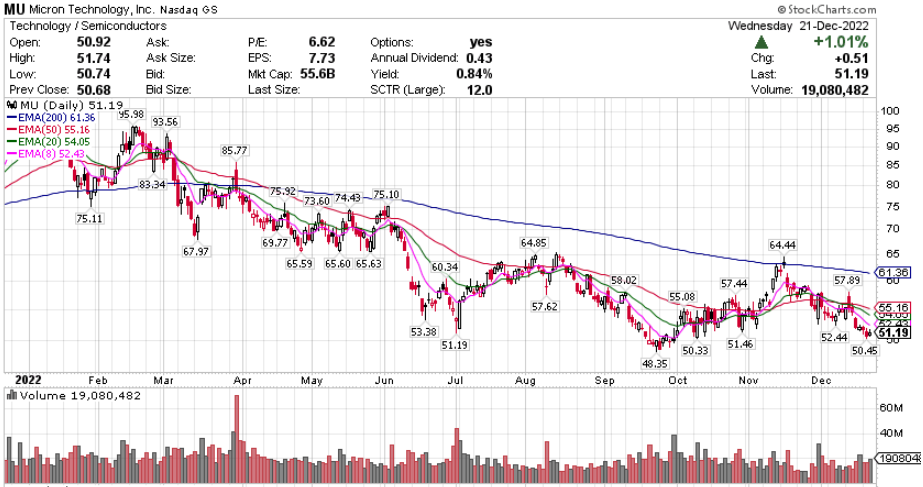Screen dimensions: 923x487
Task: Select Technology / Semiconductors sector text
Action: [88, 26]
